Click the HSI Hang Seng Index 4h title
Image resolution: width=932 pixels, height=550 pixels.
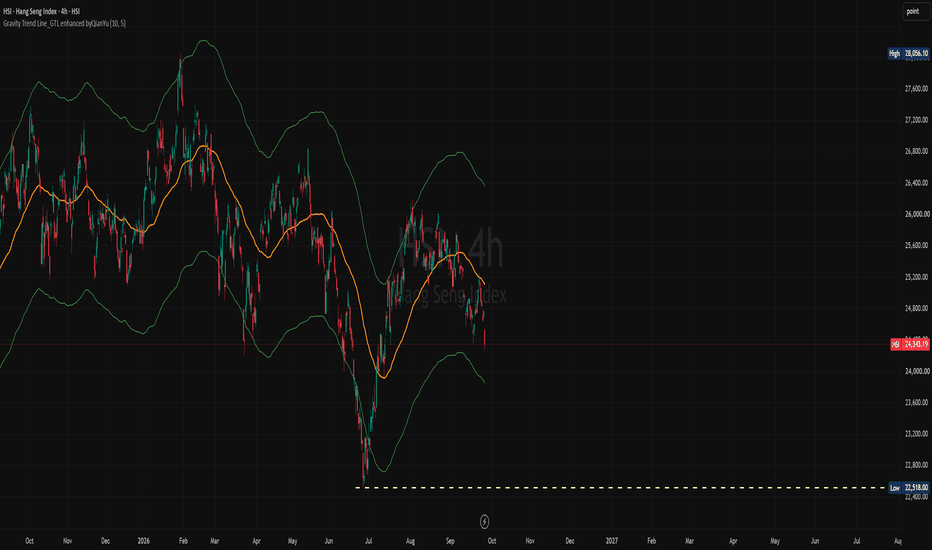point(42,11)
